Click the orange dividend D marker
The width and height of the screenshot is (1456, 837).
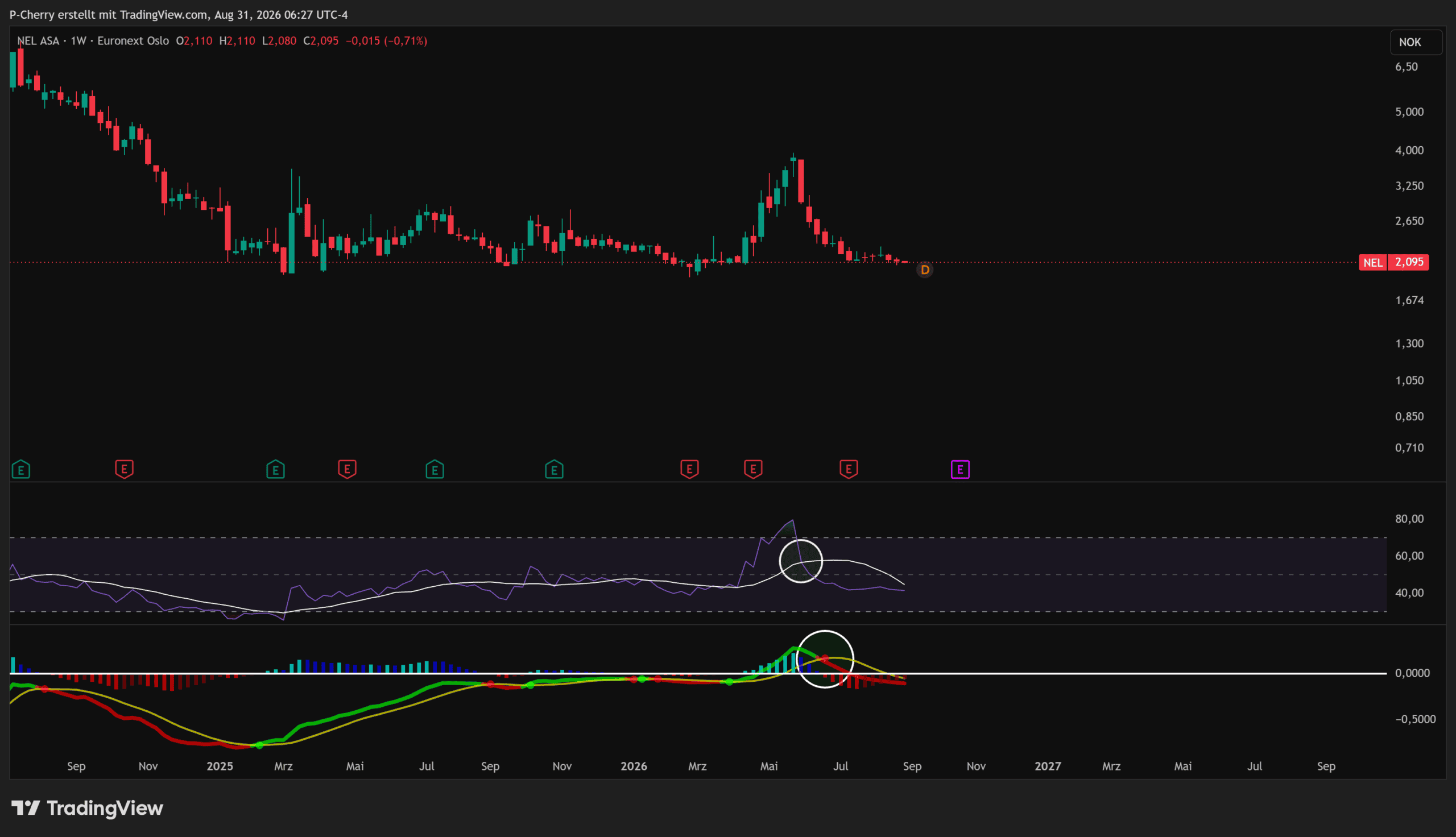(x=925, y=270)
